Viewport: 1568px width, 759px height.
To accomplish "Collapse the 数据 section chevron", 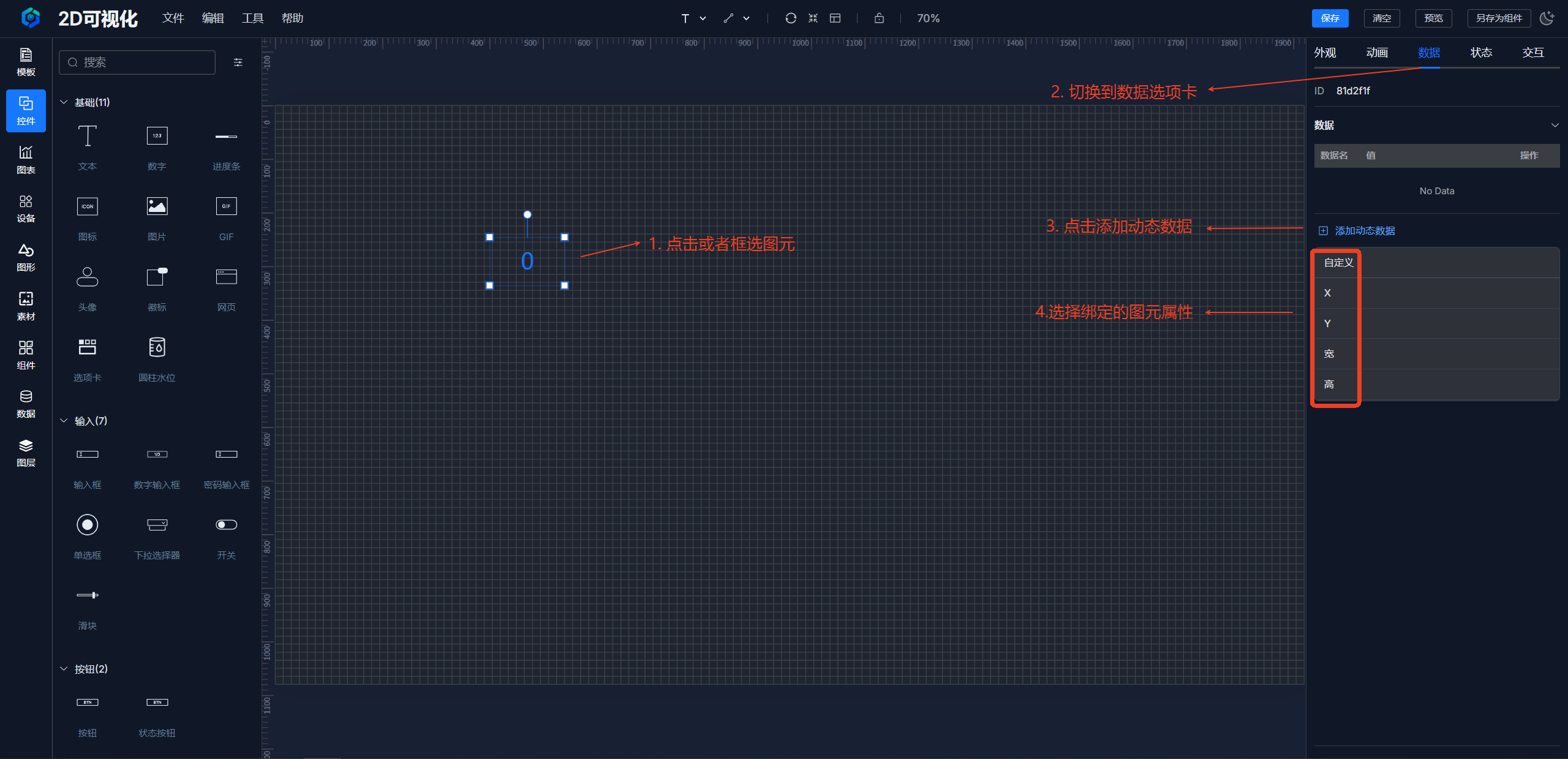I will [1555, 126].
